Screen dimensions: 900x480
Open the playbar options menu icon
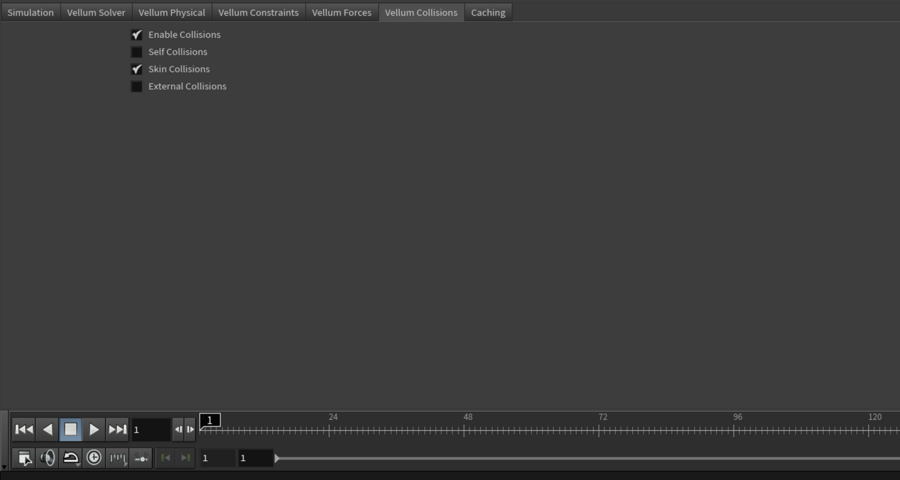[24, 458]
